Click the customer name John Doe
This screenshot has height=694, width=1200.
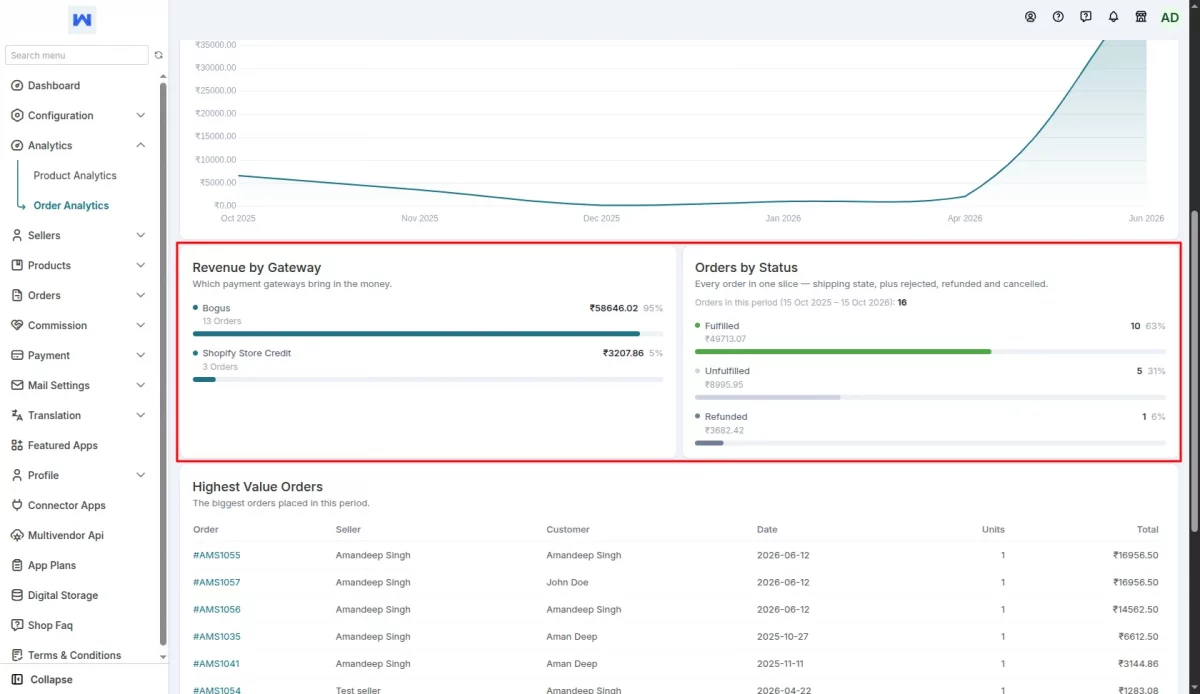click(x=567, y=582)
